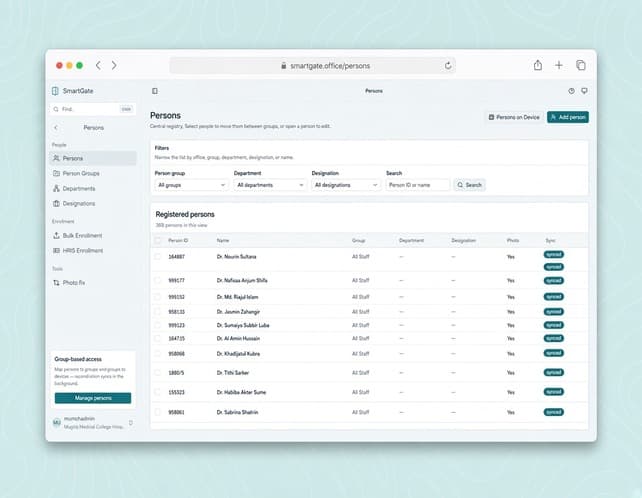This screenshot has height=498, width=642.
Task: Open Designations in the sidebar
Action: coord(93,204)
